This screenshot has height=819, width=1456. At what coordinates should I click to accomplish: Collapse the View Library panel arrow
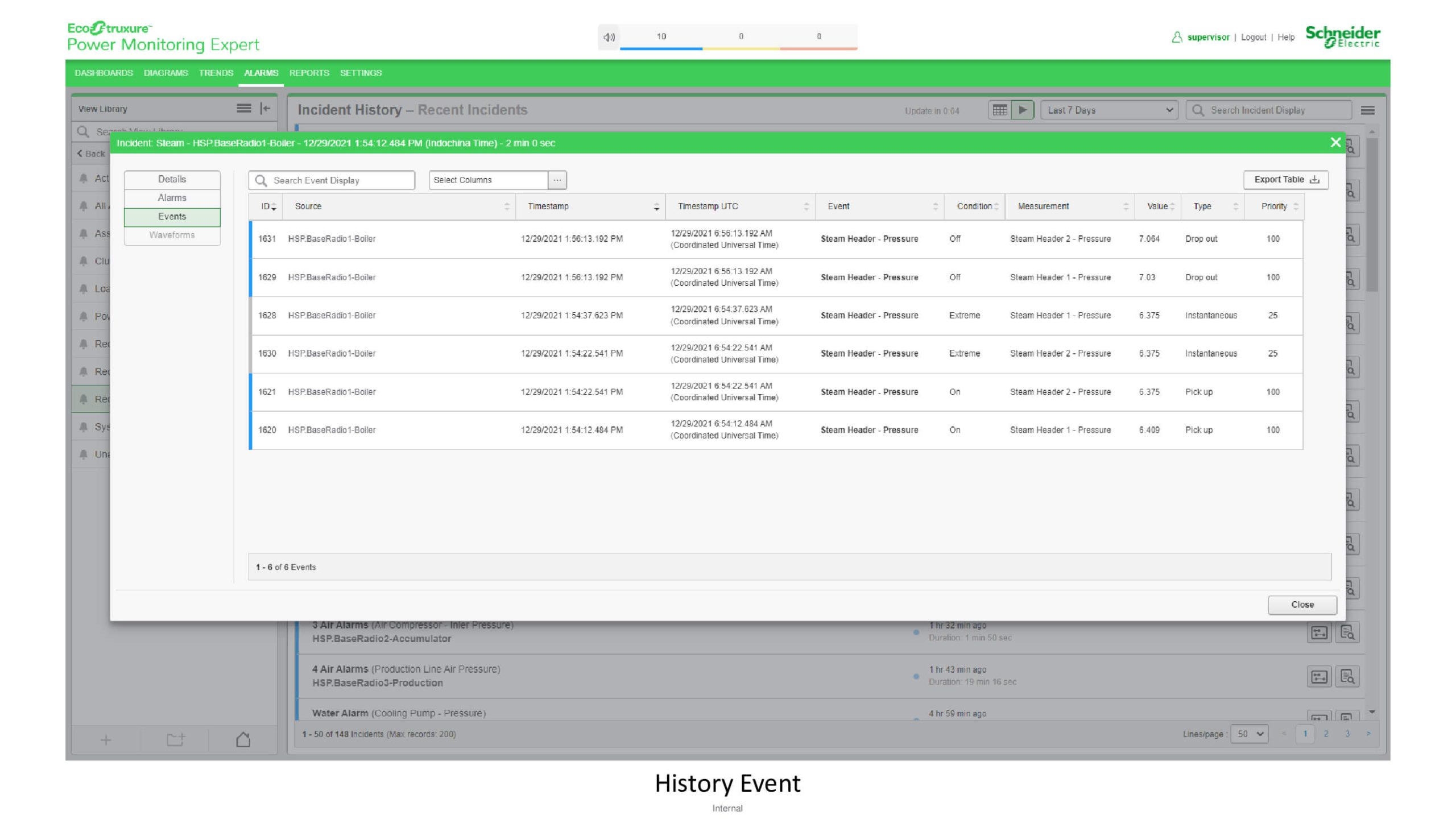point(265,109)
